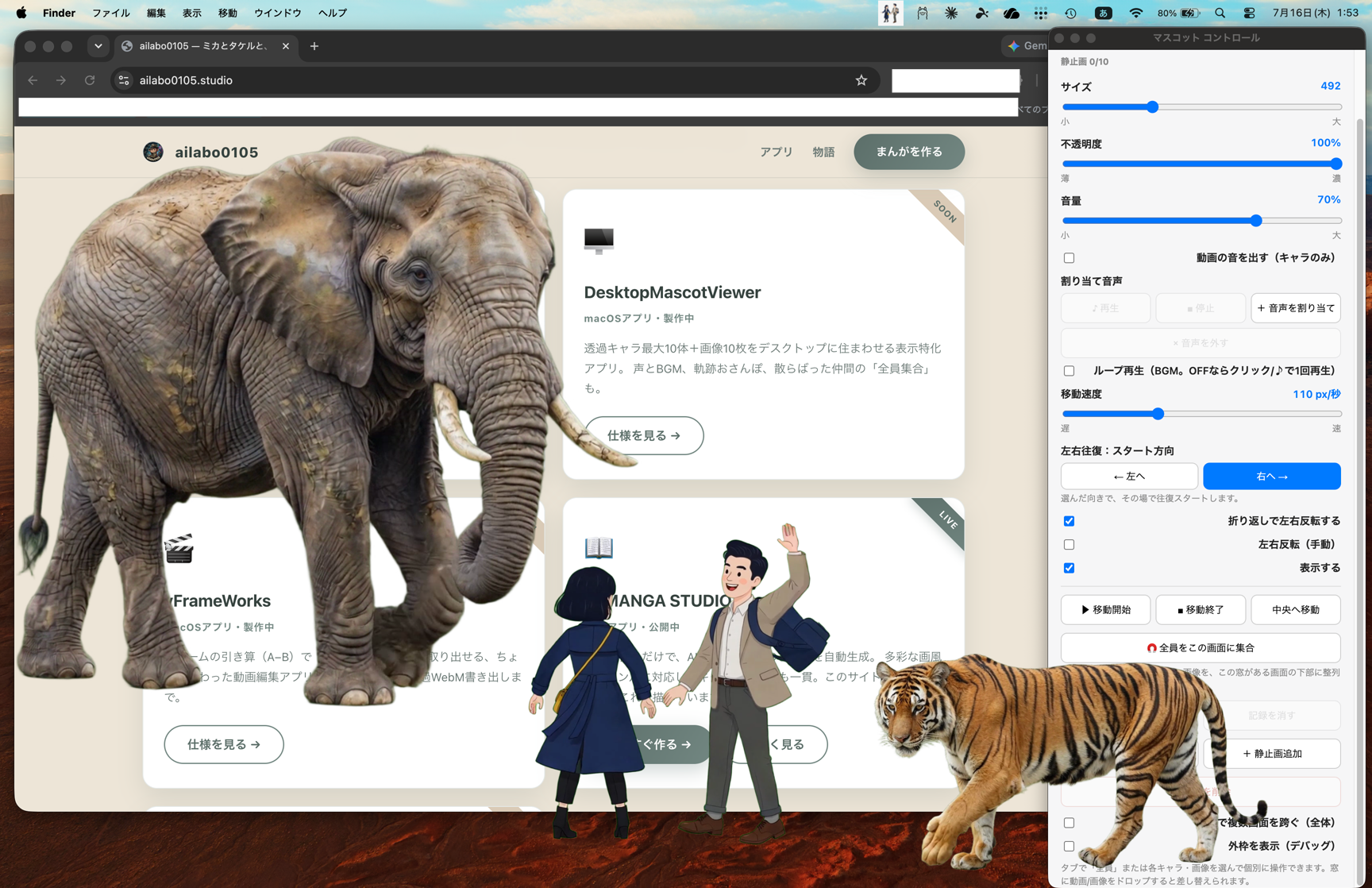
Task: Click the clapperboard icon on FrameWorks card
Action: [x=179, y=548]
